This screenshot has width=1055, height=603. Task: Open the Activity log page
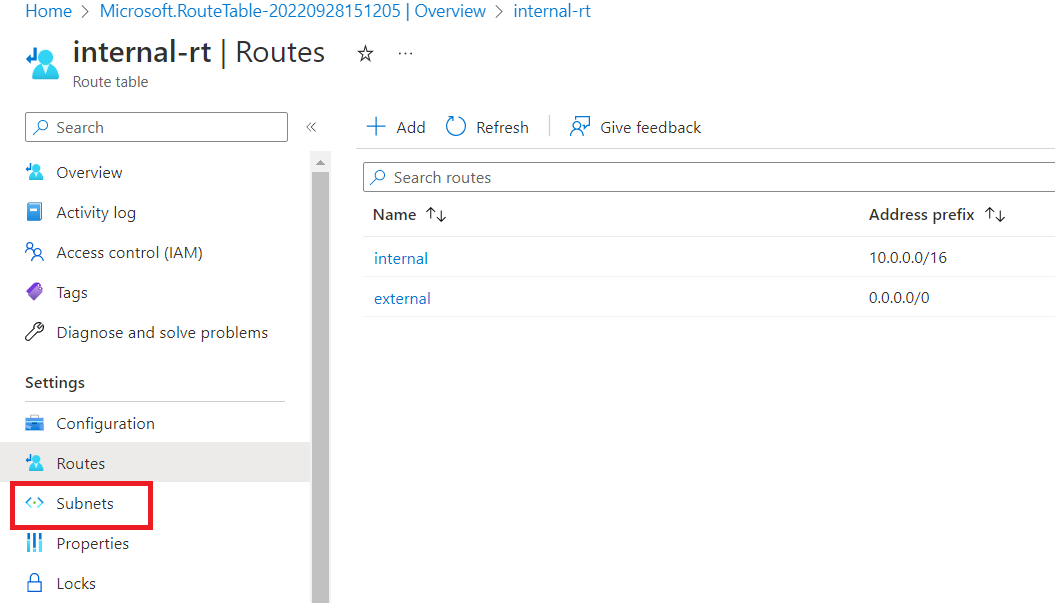[x=95, y=212]
